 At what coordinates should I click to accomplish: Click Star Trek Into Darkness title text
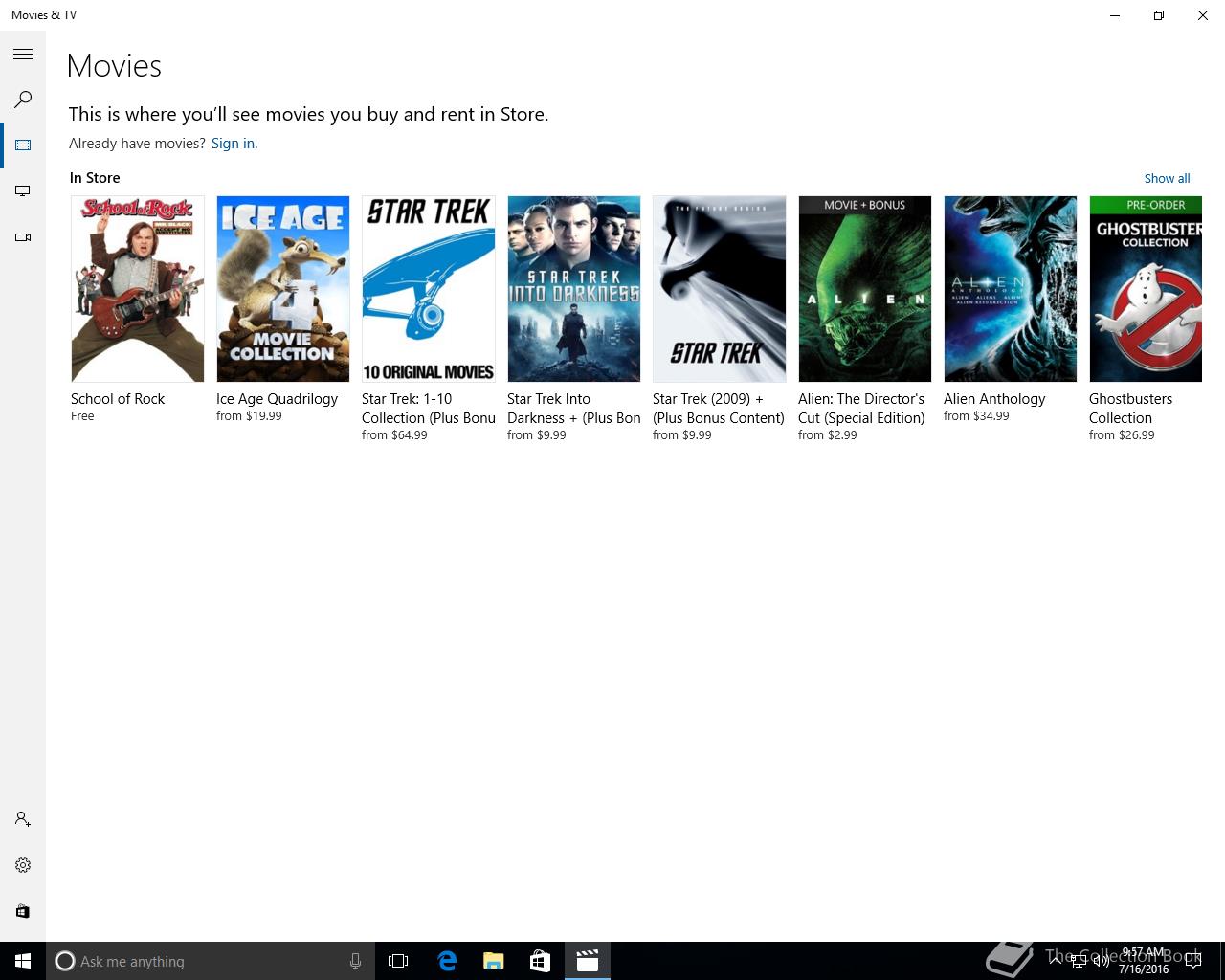574,409
